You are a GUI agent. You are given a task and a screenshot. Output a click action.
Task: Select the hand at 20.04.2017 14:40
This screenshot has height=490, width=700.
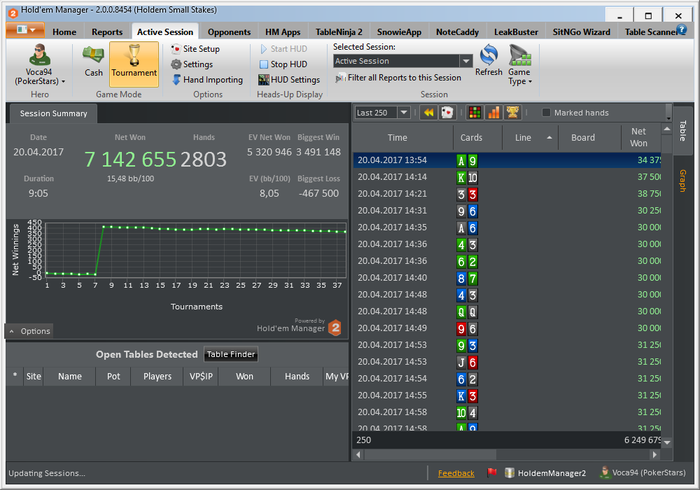coord(507,278)
